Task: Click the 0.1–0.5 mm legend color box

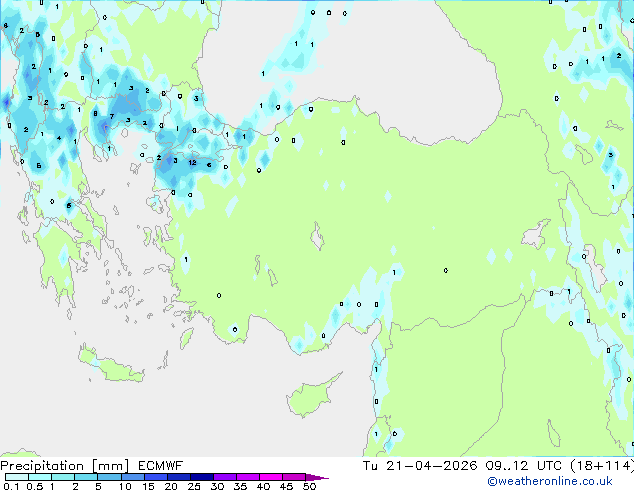Action: (17, 477)
